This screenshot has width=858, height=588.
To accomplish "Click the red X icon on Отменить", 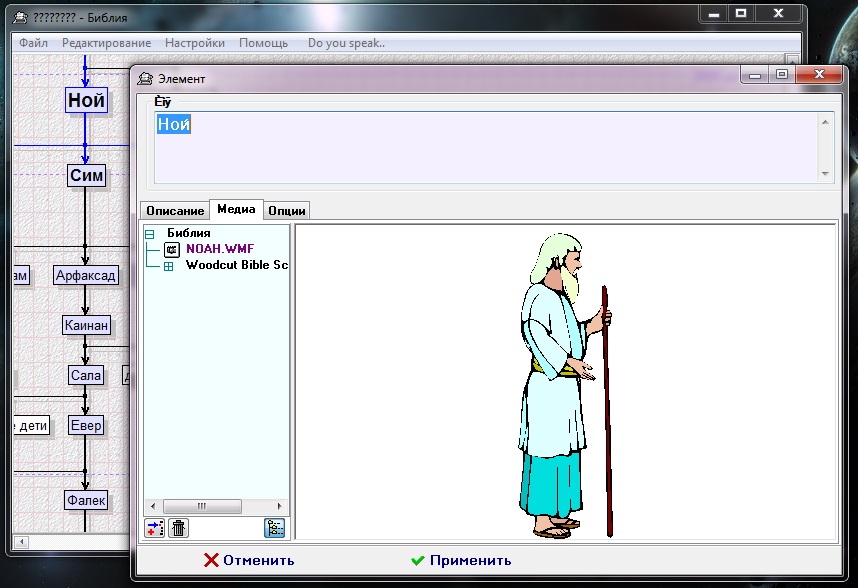I will click(210, 560).
